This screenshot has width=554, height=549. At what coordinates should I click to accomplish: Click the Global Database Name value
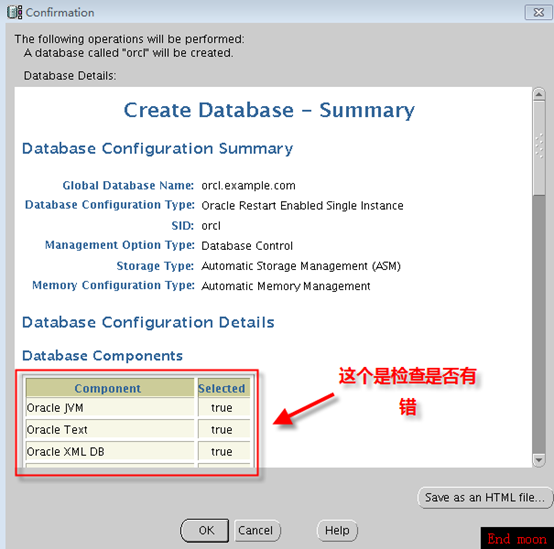[248, 185]
